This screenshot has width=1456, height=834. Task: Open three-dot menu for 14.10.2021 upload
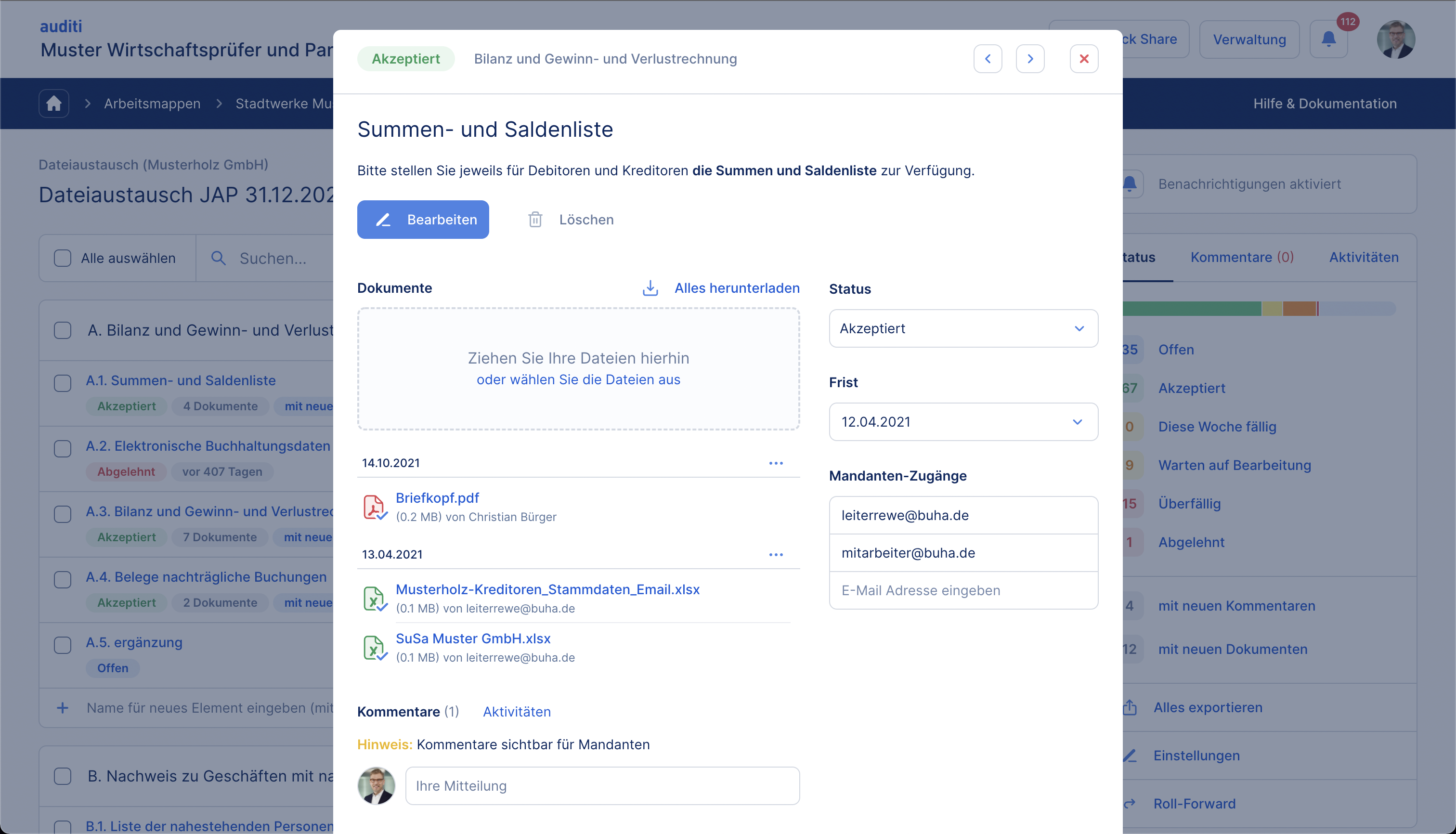pyautogui.click(x=776, y=463)
